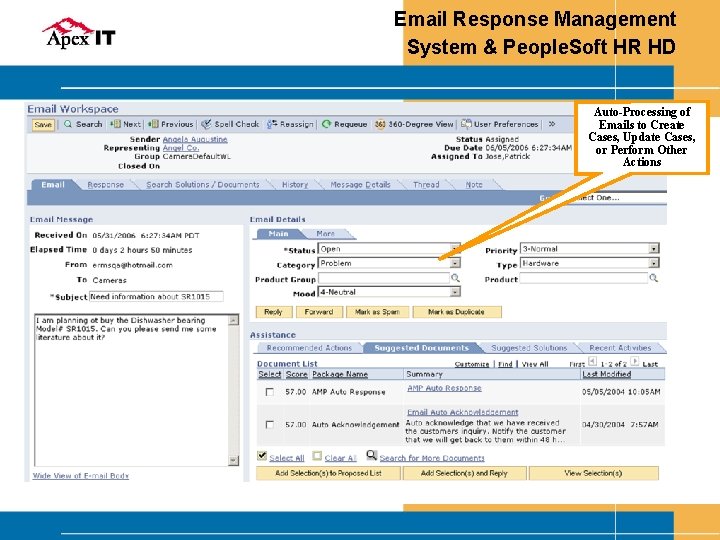Switch to the Response tab
The height and width of the screenshot is (540, 720).
point(106,185)
